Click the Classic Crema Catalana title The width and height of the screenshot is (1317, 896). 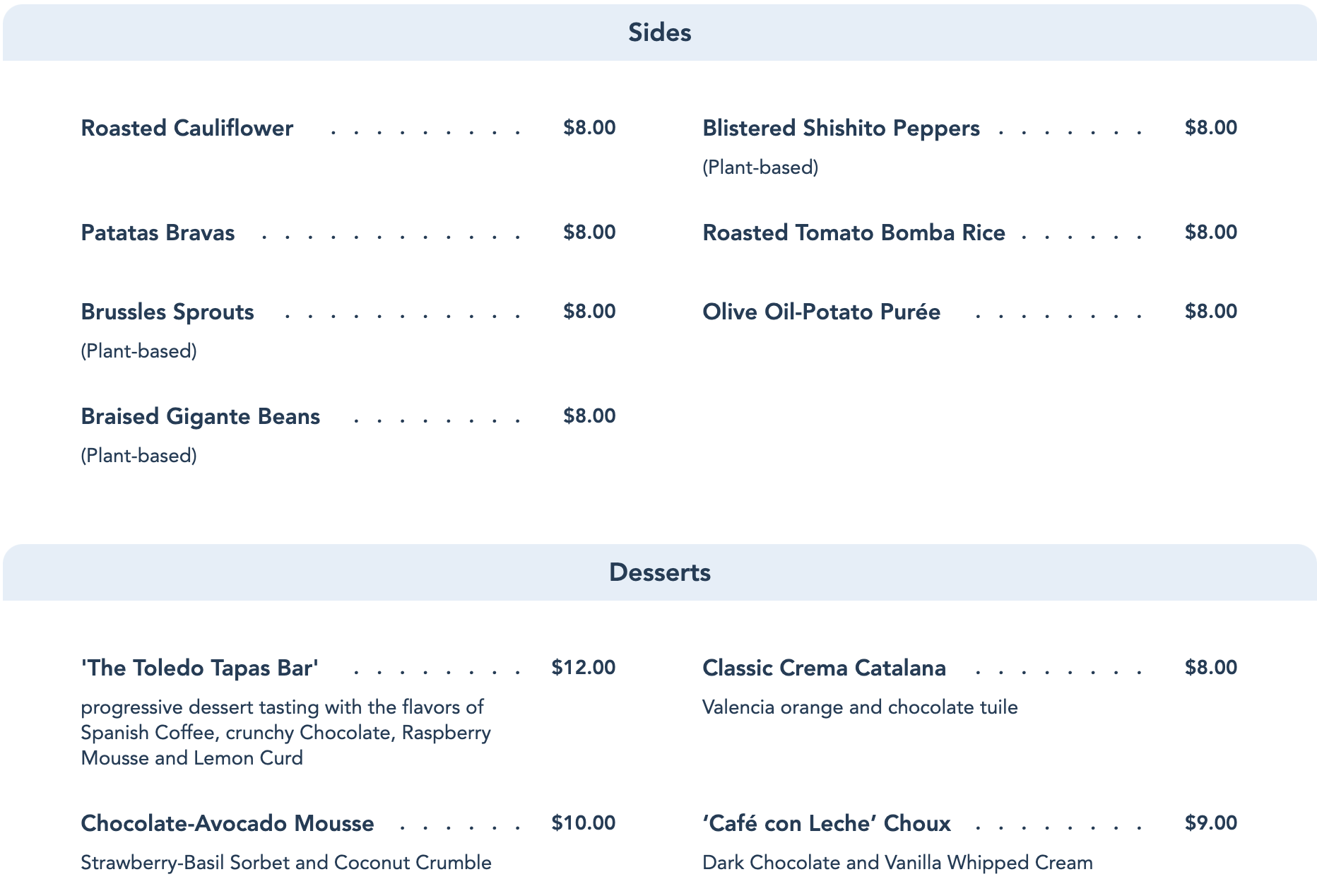pyautogui.click(x=824, y=668)
